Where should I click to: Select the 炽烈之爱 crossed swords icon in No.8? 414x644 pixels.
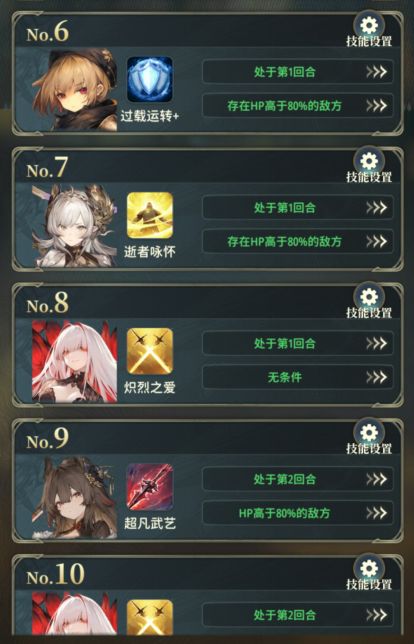(x=150, y=351)
